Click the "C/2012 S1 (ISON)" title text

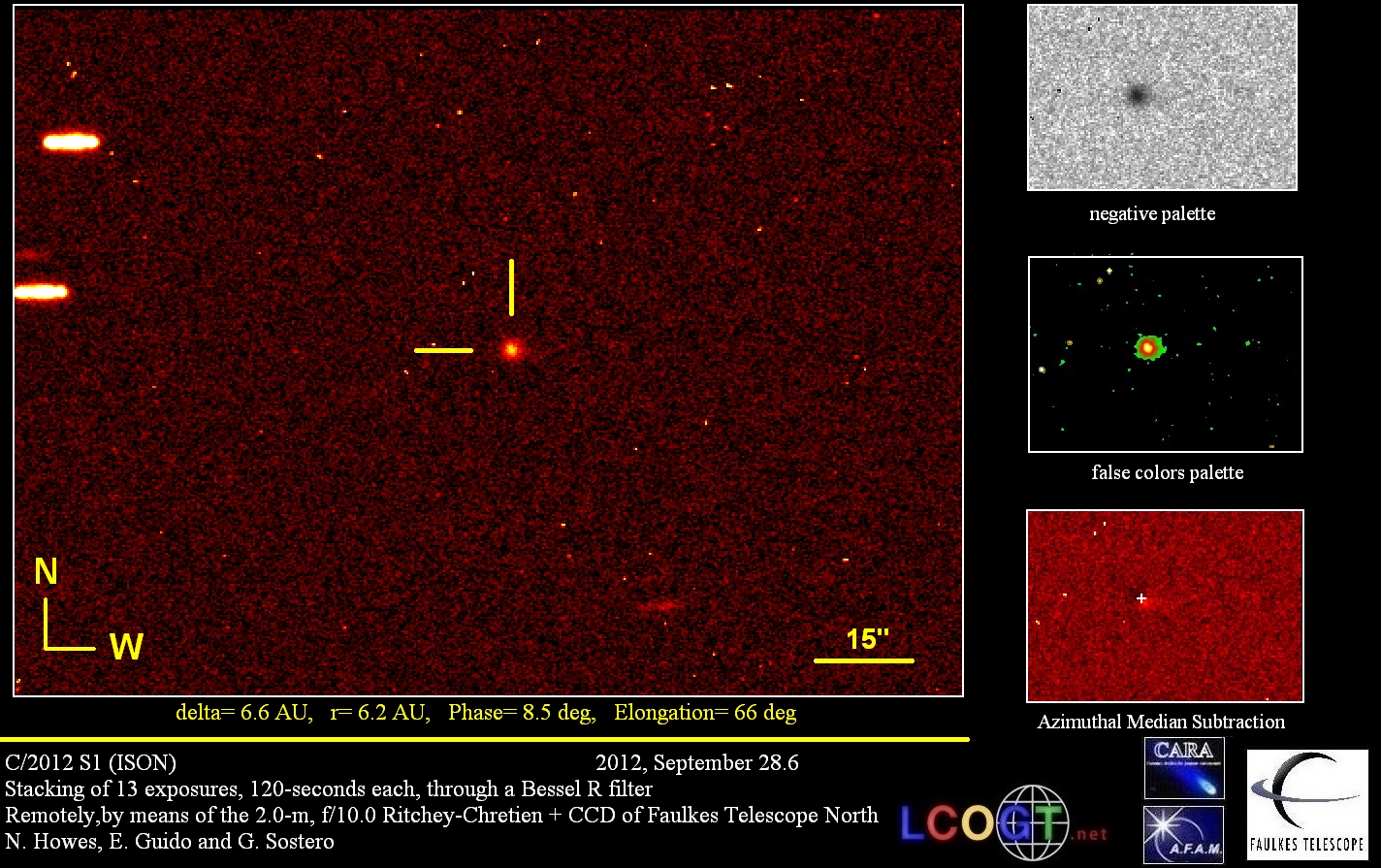click(x=91, y=762)
